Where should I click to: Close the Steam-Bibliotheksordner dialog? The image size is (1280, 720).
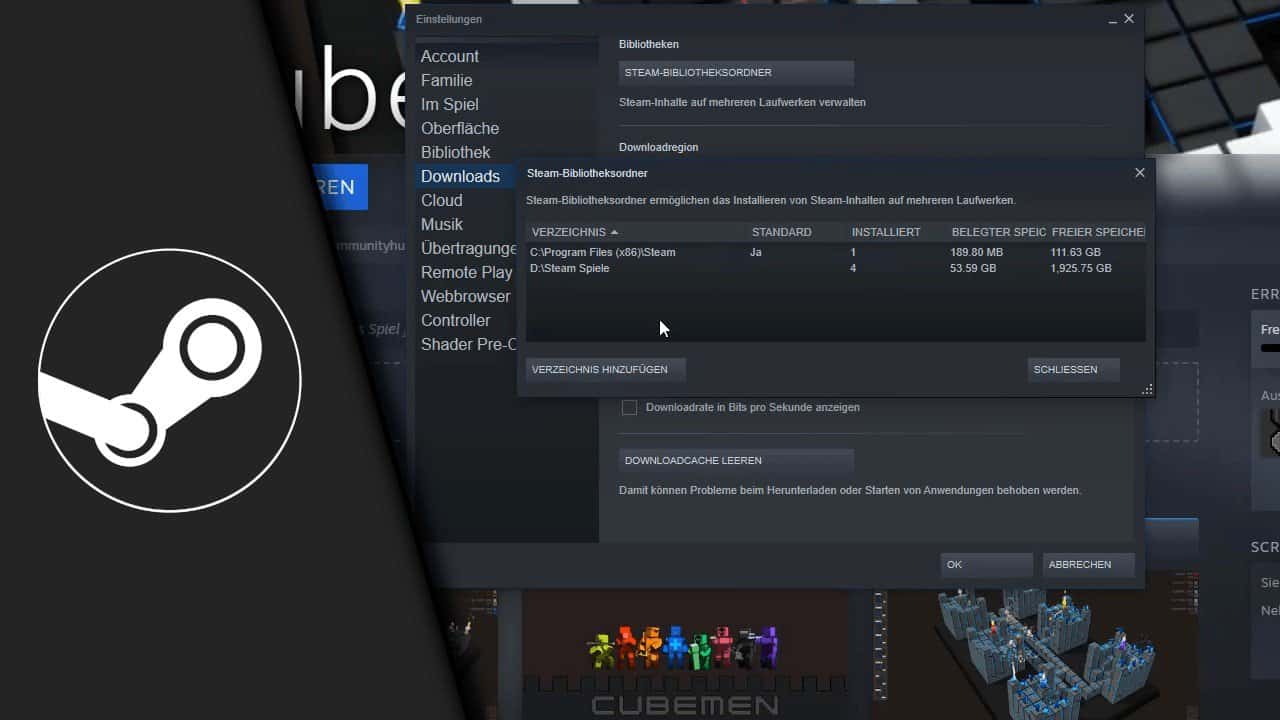pos(1139,173)
